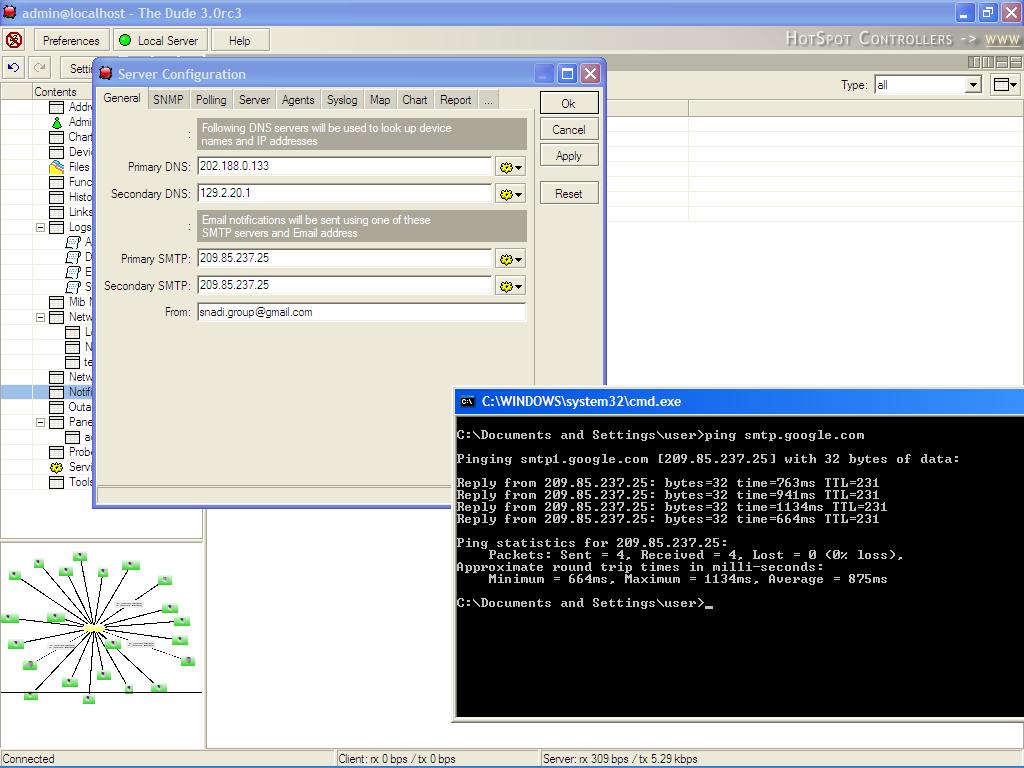Click the yellow Services gear icon
This screenshot has height=768, width=1024.
57,467
